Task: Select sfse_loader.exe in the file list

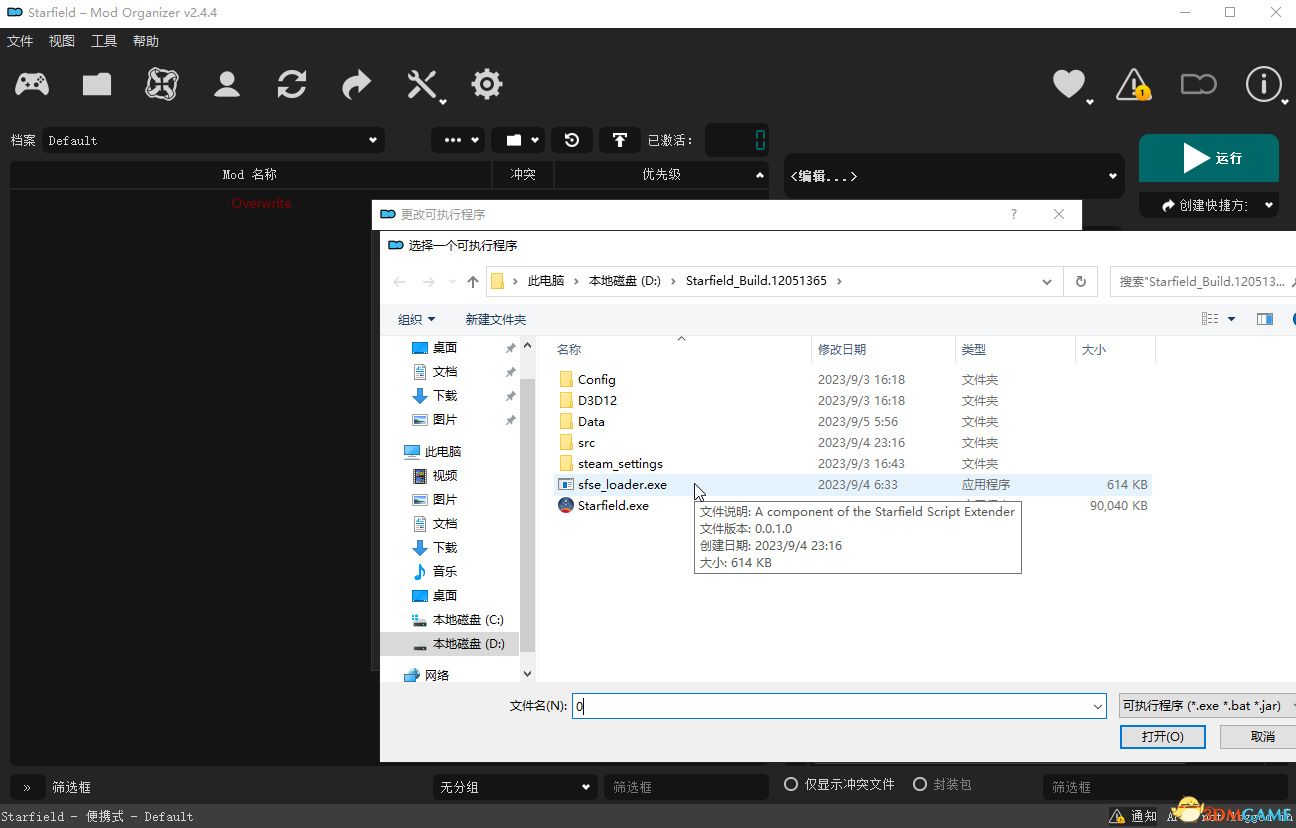Action: [622, 485]
